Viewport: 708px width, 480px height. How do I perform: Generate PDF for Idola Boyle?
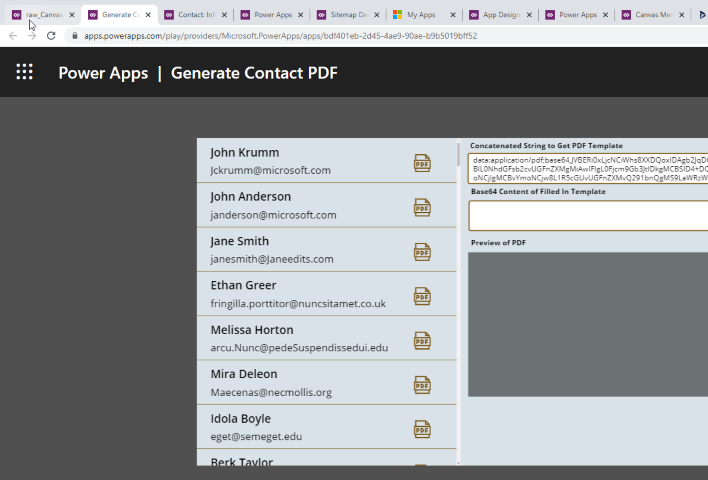point(422,429)
